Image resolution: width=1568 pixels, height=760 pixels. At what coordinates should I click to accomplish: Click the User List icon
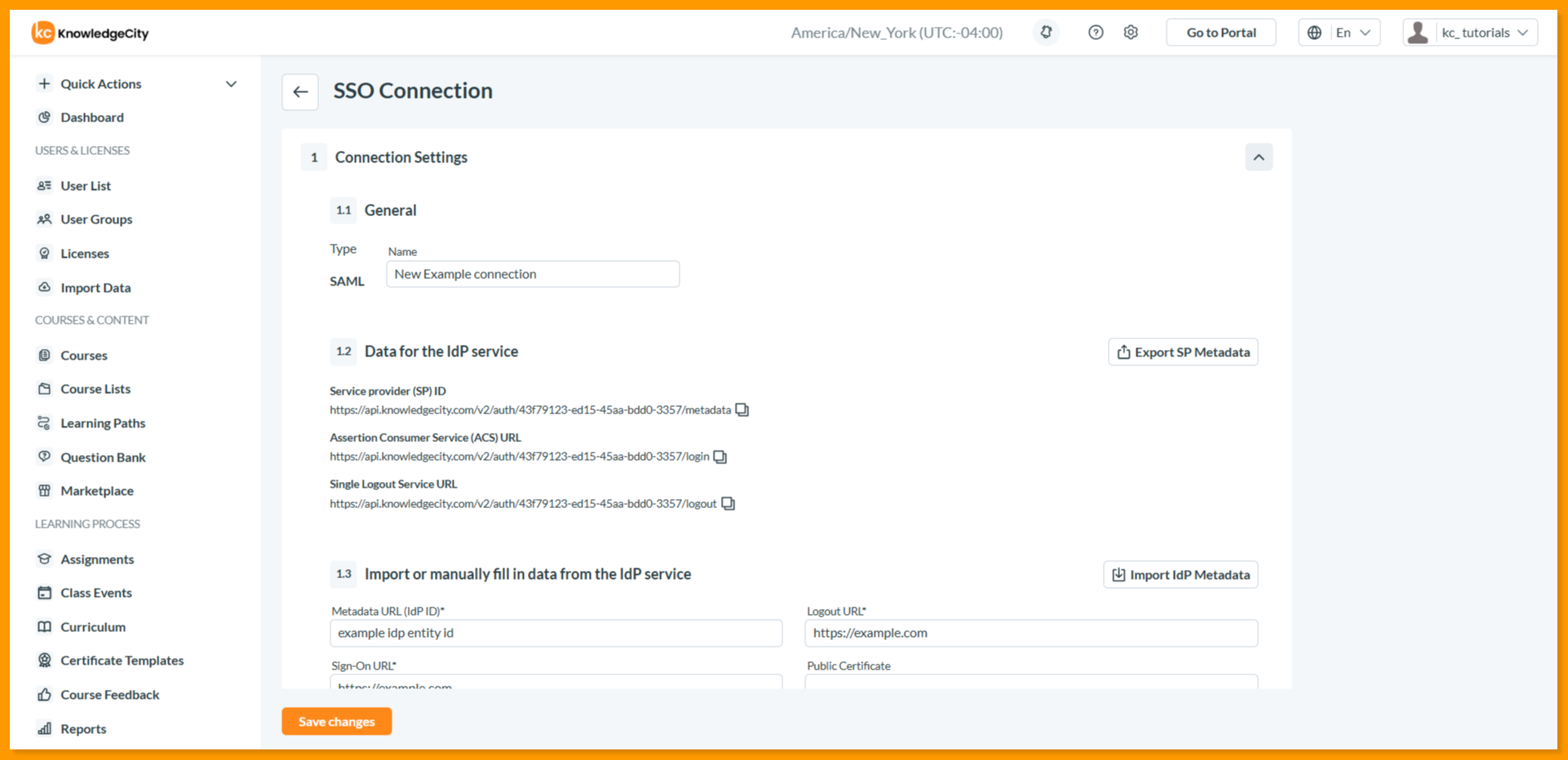tap(45, 186)
